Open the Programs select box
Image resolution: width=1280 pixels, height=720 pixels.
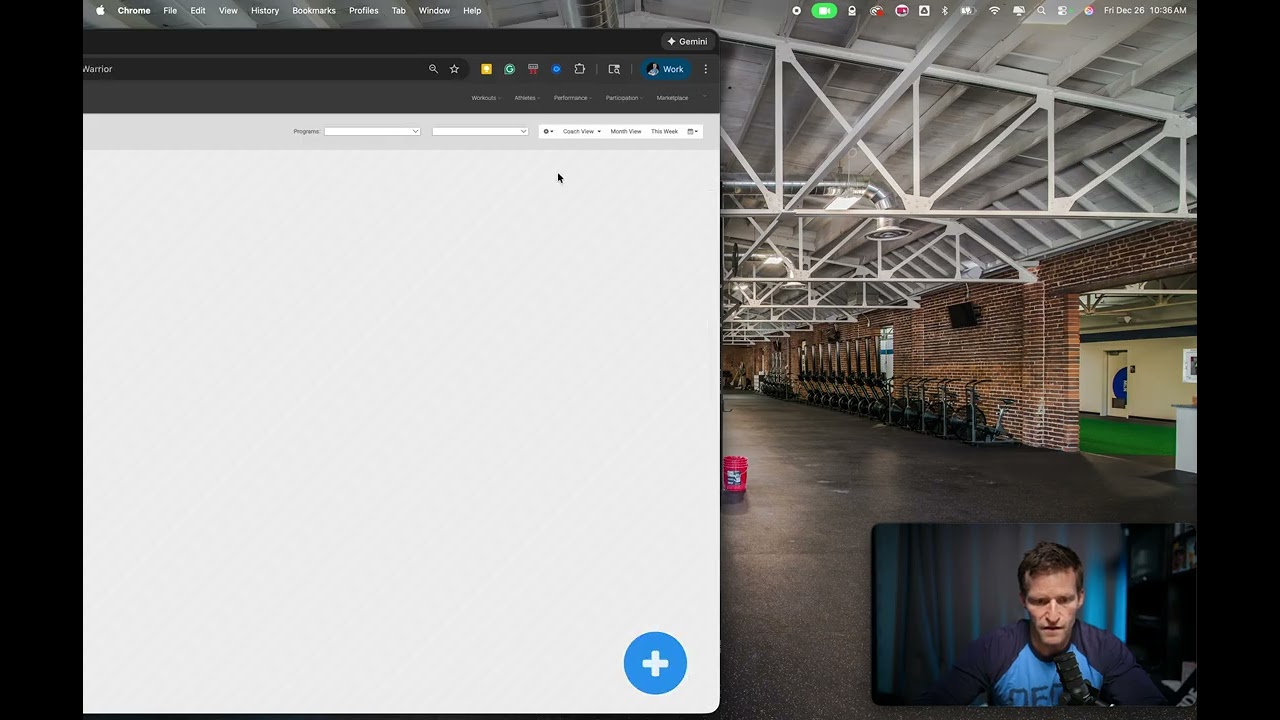pyautogui.click(x=372, y=131)
